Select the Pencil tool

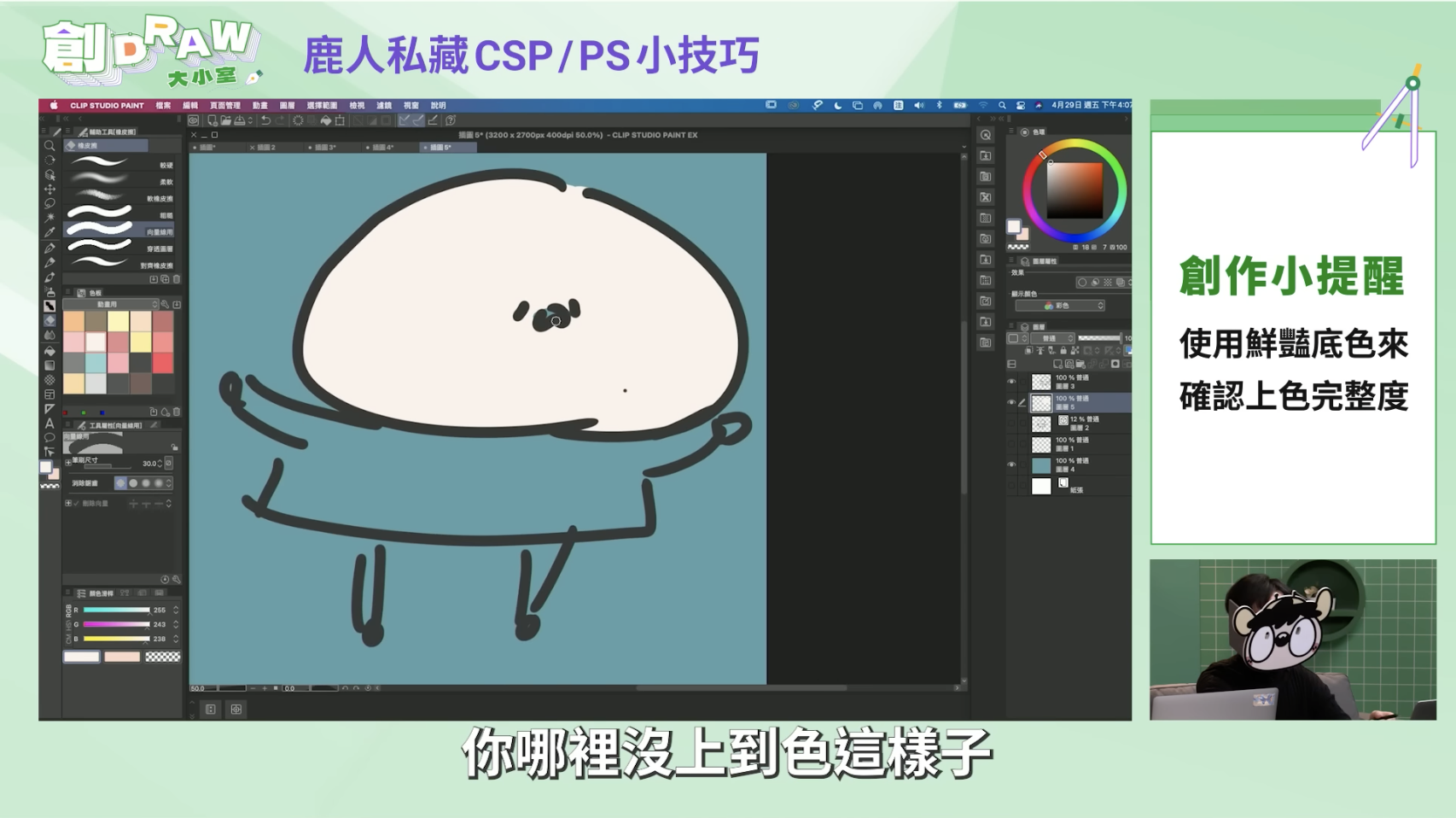(x=50, y=262)
